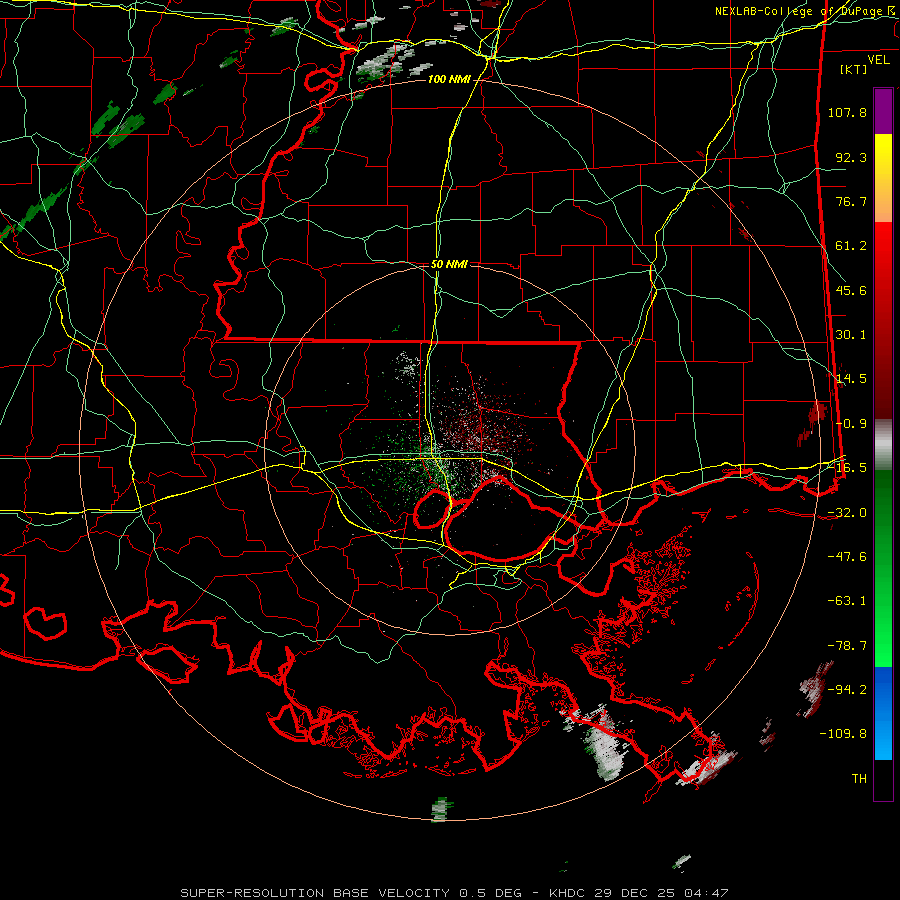
Task: Click the '[KT]' units label
Action: (x=854, y=69)
